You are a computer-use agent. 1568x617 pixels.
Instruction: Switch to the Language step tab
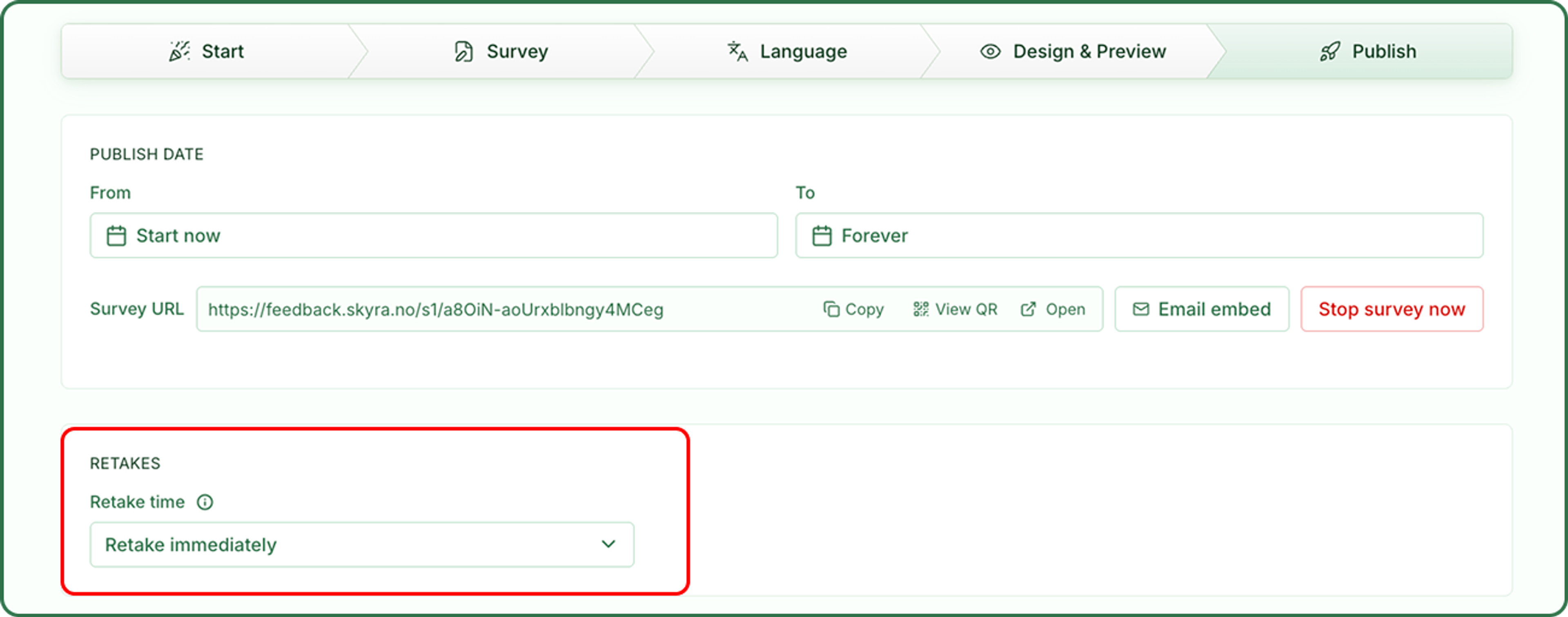coord(787,52)
